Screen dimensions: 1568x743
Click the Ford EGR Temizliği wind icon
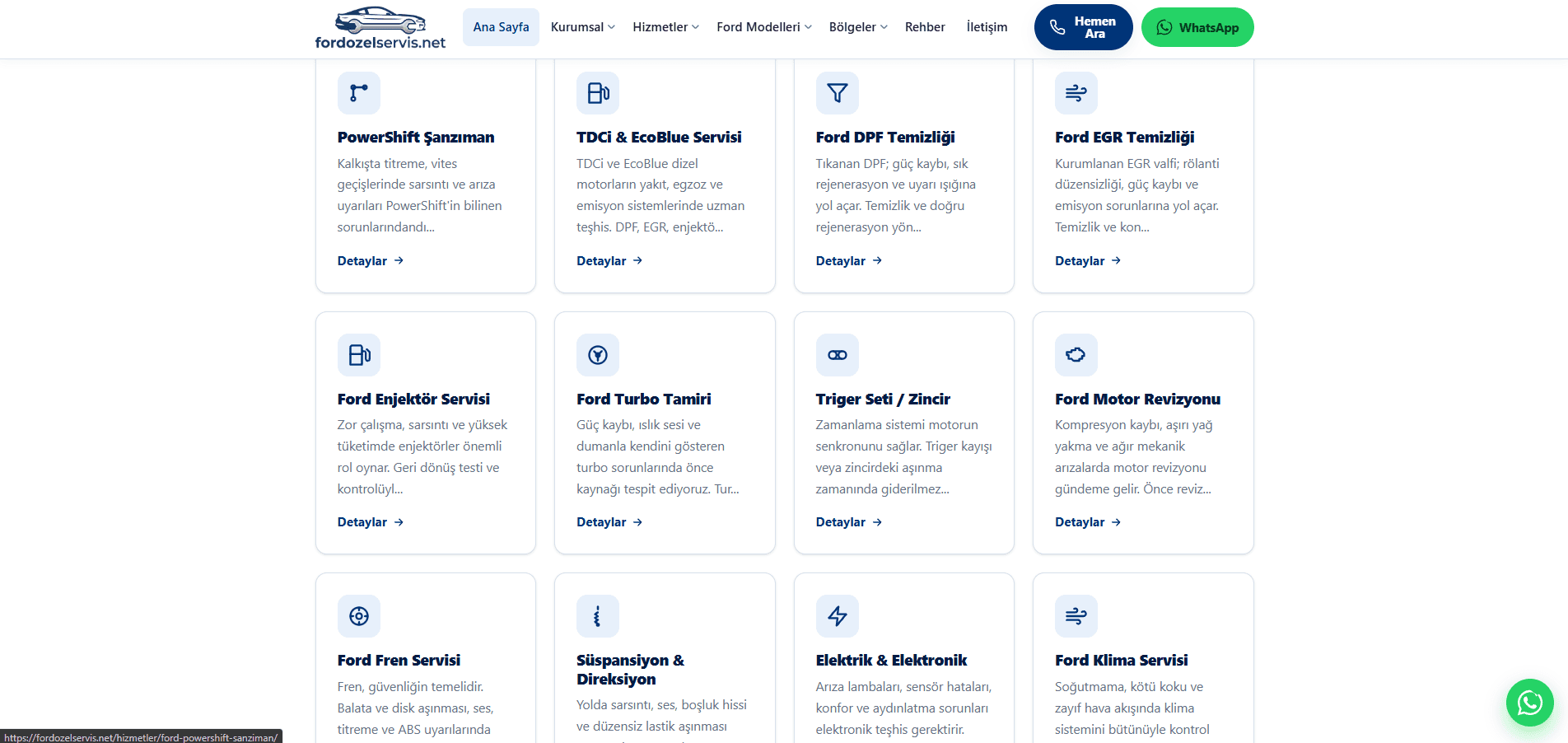tap(1076, 93)
